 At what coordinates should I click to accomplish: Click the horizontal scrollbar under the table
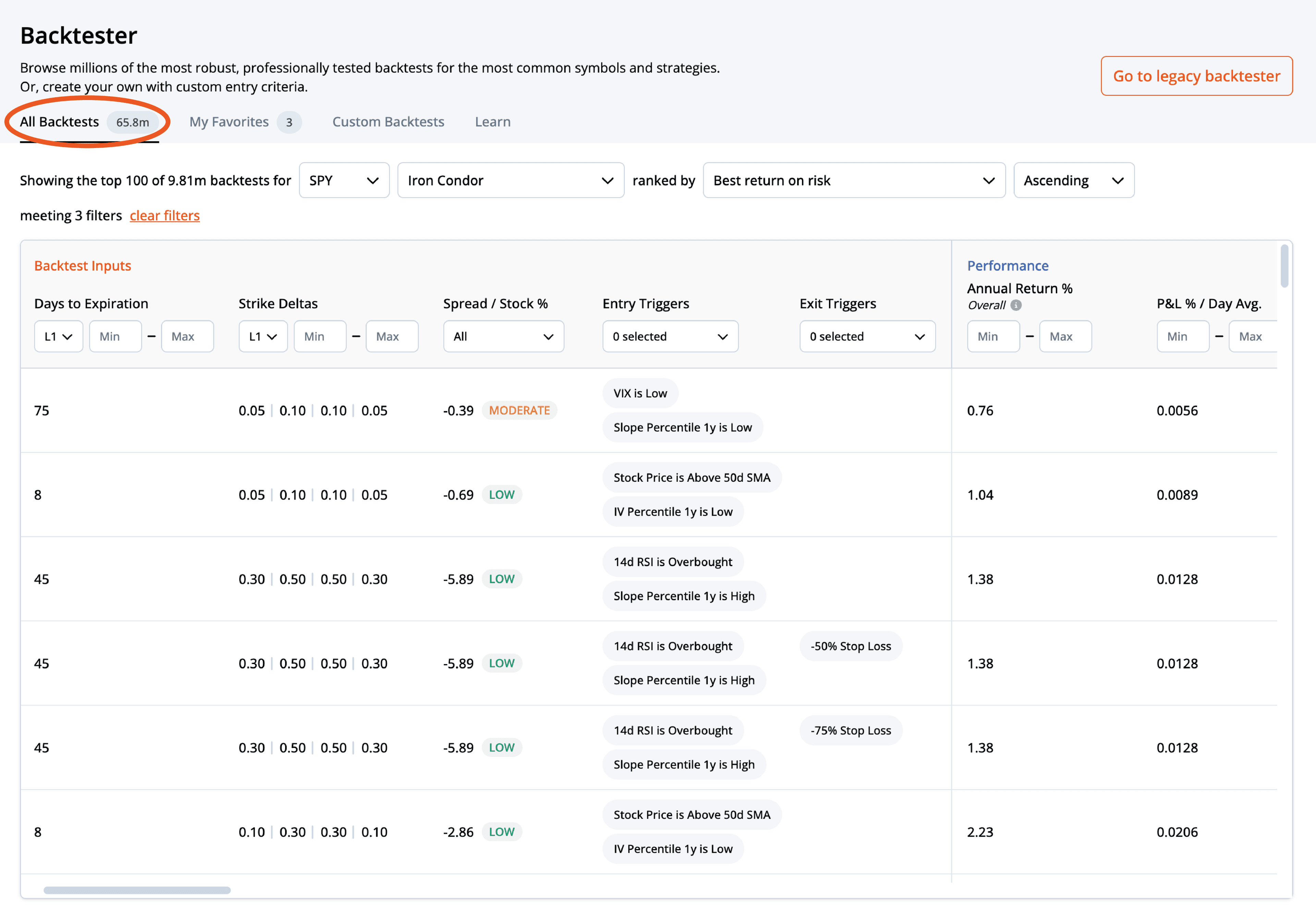(137, 890)
